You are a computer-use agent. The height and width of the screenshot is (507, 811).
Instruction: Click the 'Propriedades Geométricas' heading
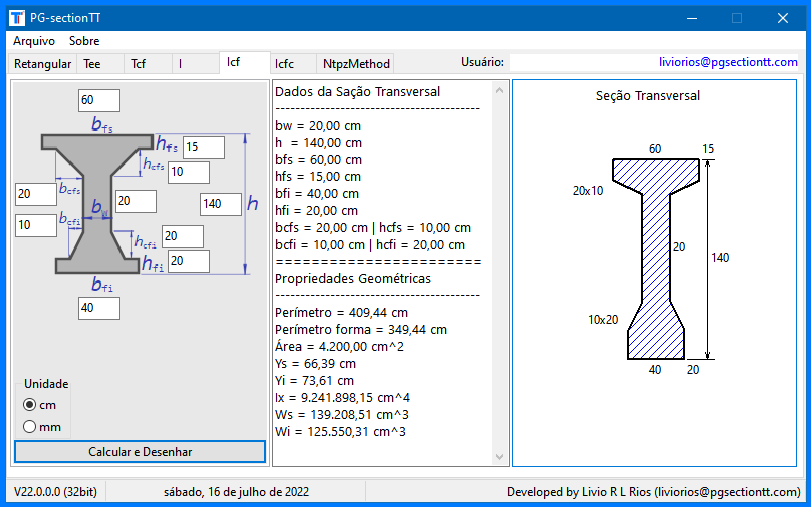[x=353, y=278]
